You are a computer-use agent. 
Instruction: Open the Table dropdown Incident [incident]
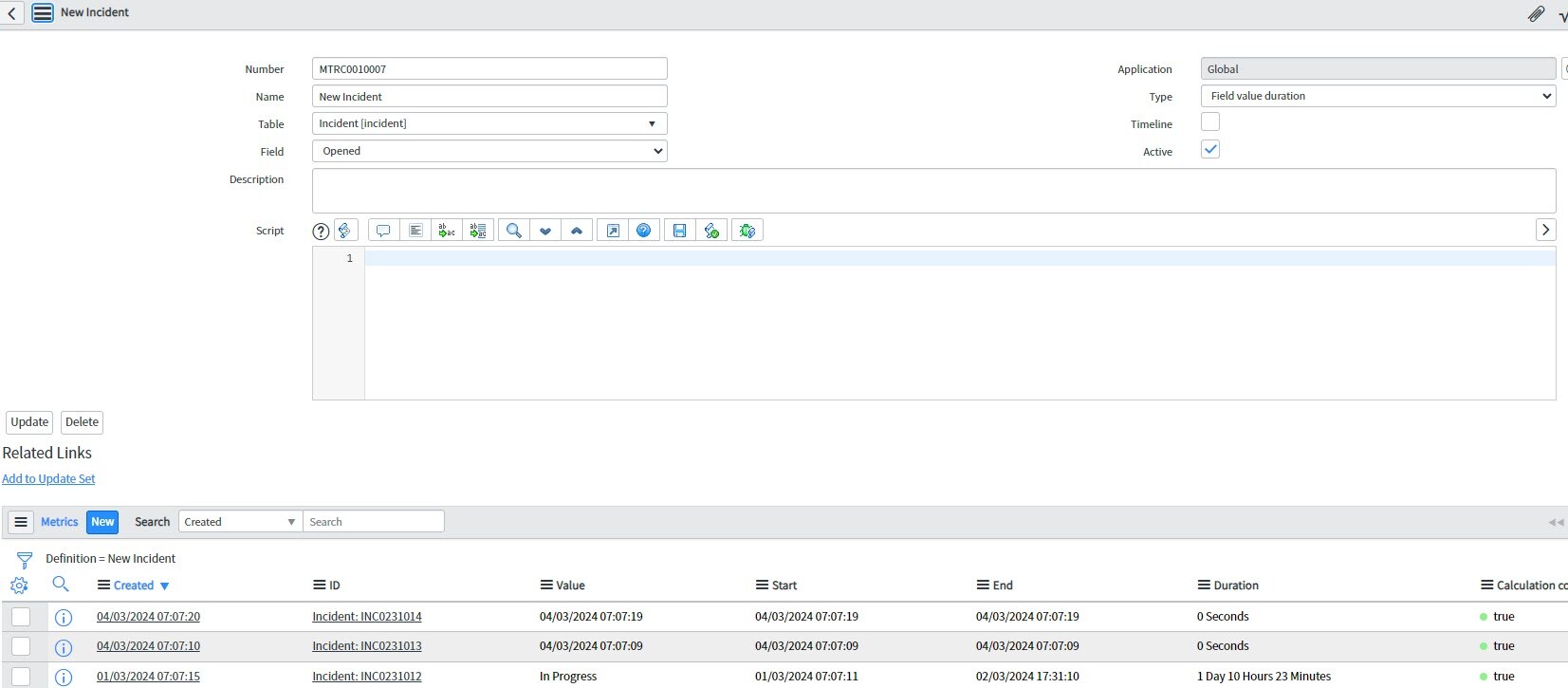(x=489, y=123)
